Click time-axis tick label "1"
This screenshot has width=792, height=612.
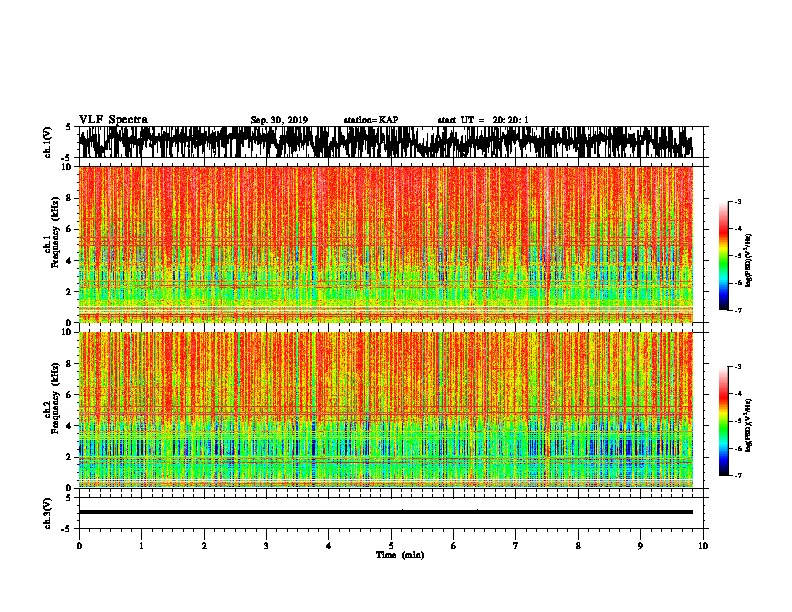point(141,546)
